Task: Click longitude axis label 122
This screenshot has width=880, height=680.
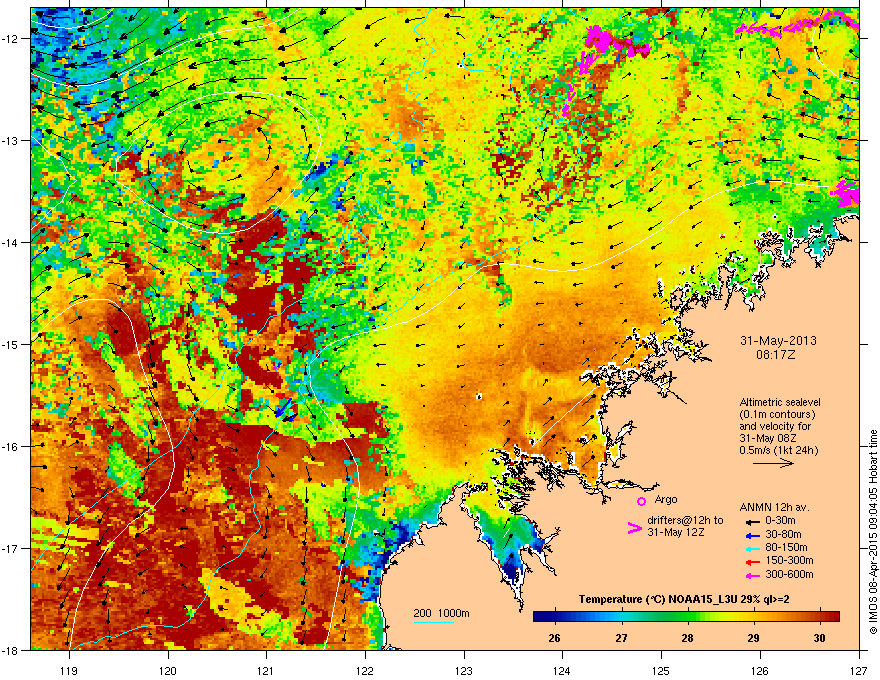Action: click(365, 670)
